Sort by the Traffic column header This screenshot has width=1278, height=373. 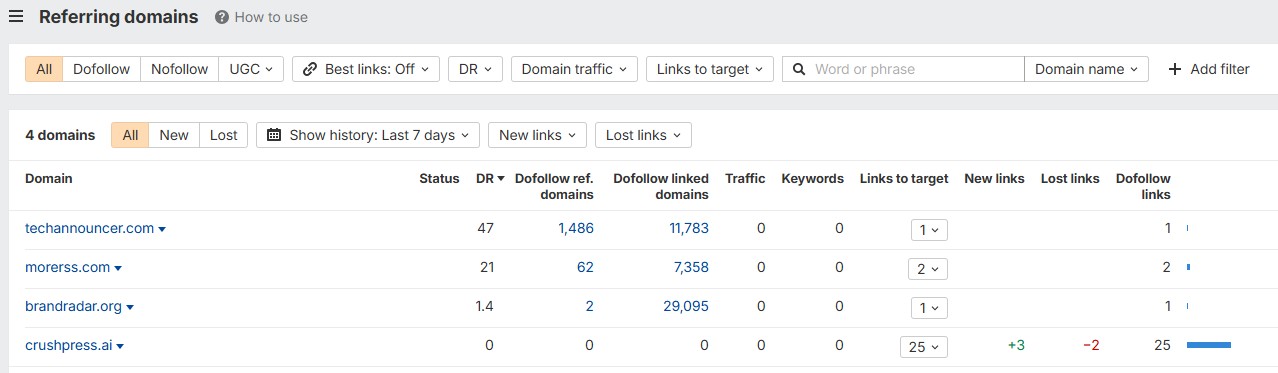(x=745, y=178)
